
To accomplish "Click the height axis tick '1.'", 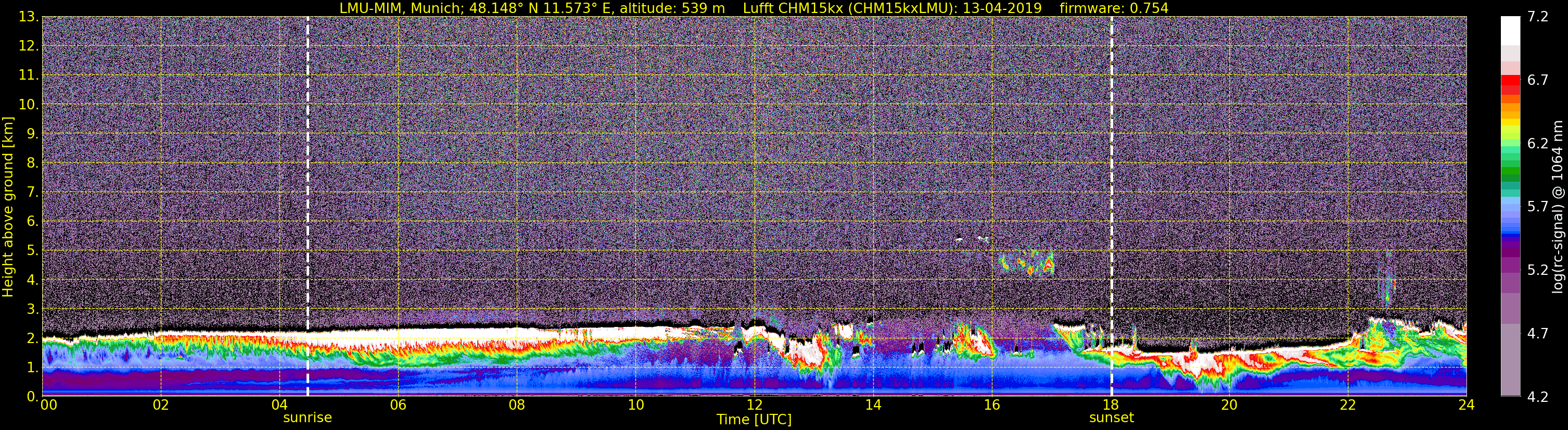I will [32, 367].
